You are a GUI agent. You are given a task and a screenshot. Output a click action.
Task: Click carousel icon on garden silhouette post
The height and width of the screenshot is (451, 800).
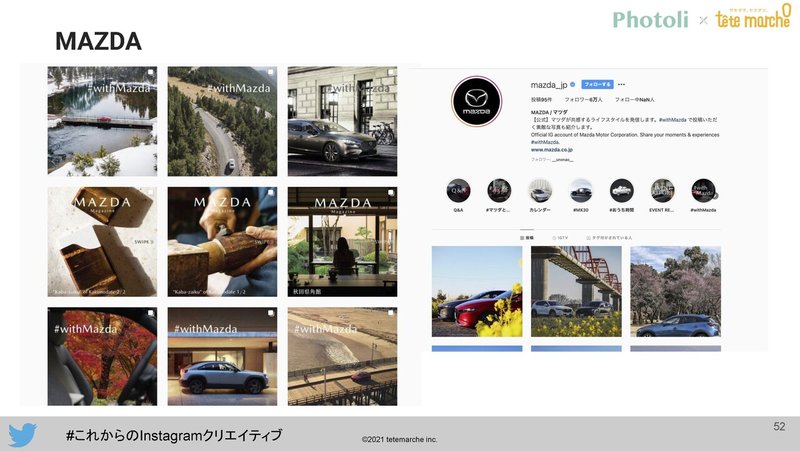click(391, 193)
